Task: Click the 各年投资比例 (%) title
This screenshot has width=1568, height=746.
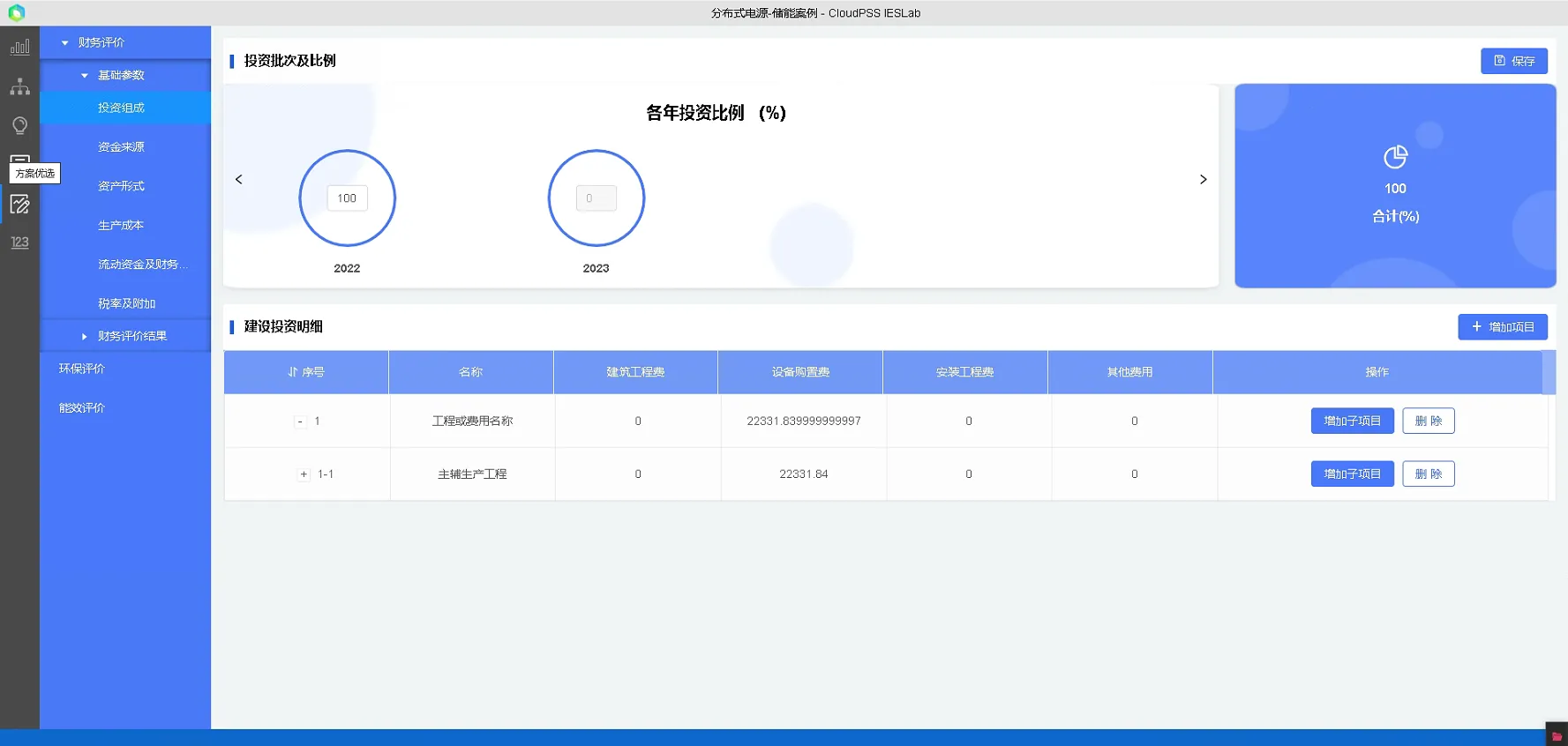Action: (716, 113)
